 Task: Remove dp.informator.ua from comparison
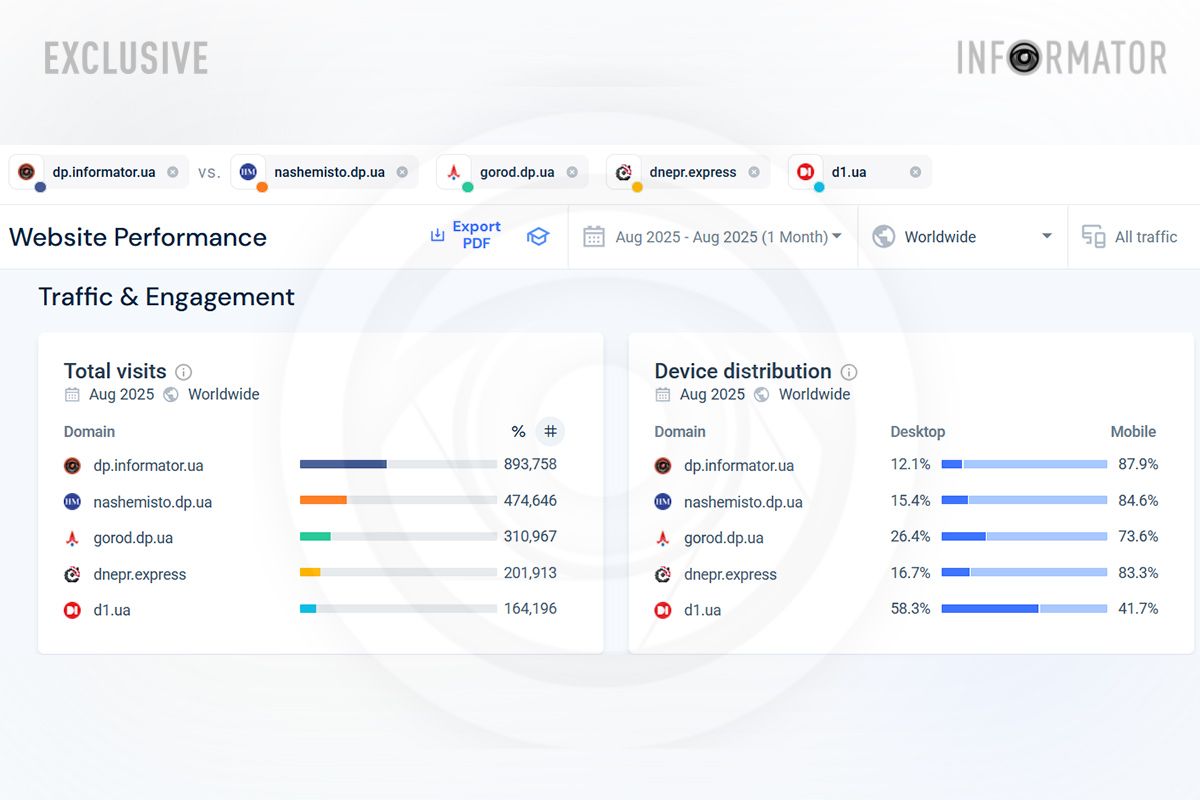click(x=173, y=172)
